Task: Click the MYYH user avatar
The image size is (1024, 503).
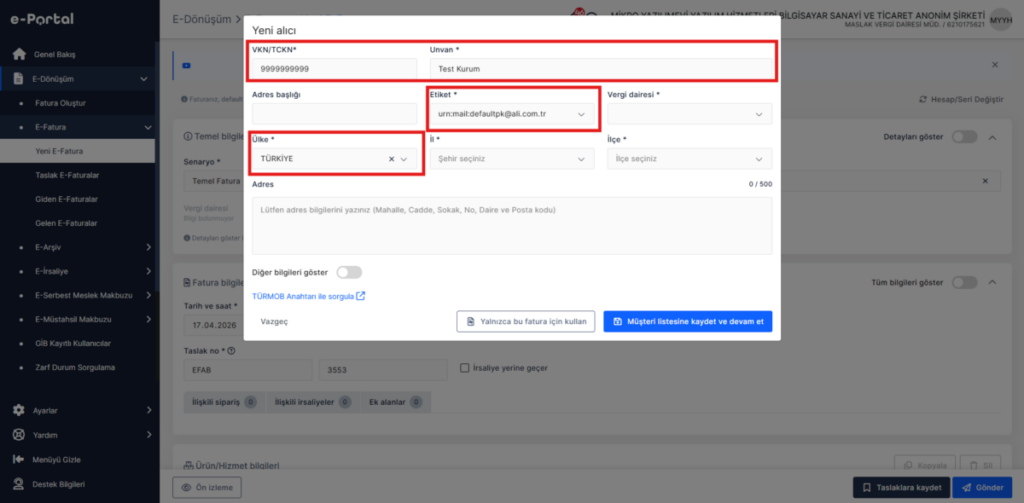Action: [x=1000, y=20]
